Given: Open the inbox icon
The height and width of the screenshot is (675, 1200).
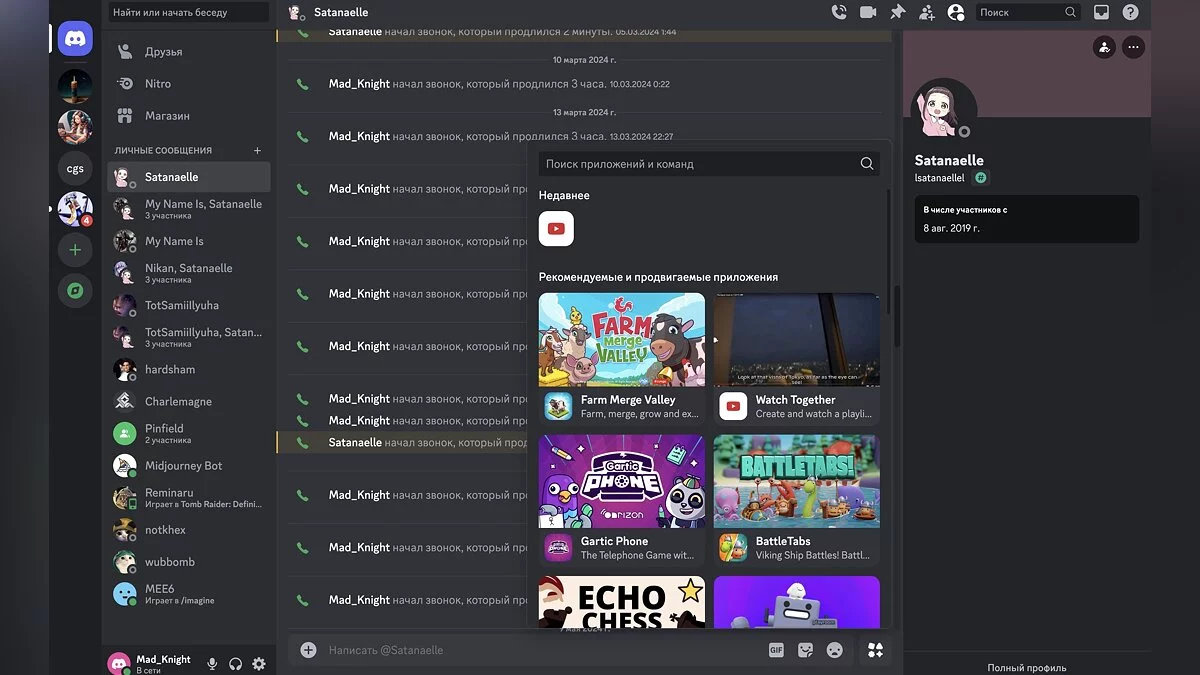Looking at the screenshot, I should point(1101,12).
